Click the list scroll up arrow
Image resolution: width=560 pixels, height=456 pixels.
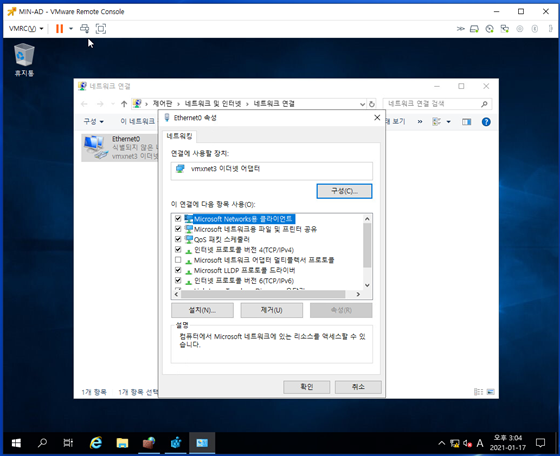coord(367,219)
